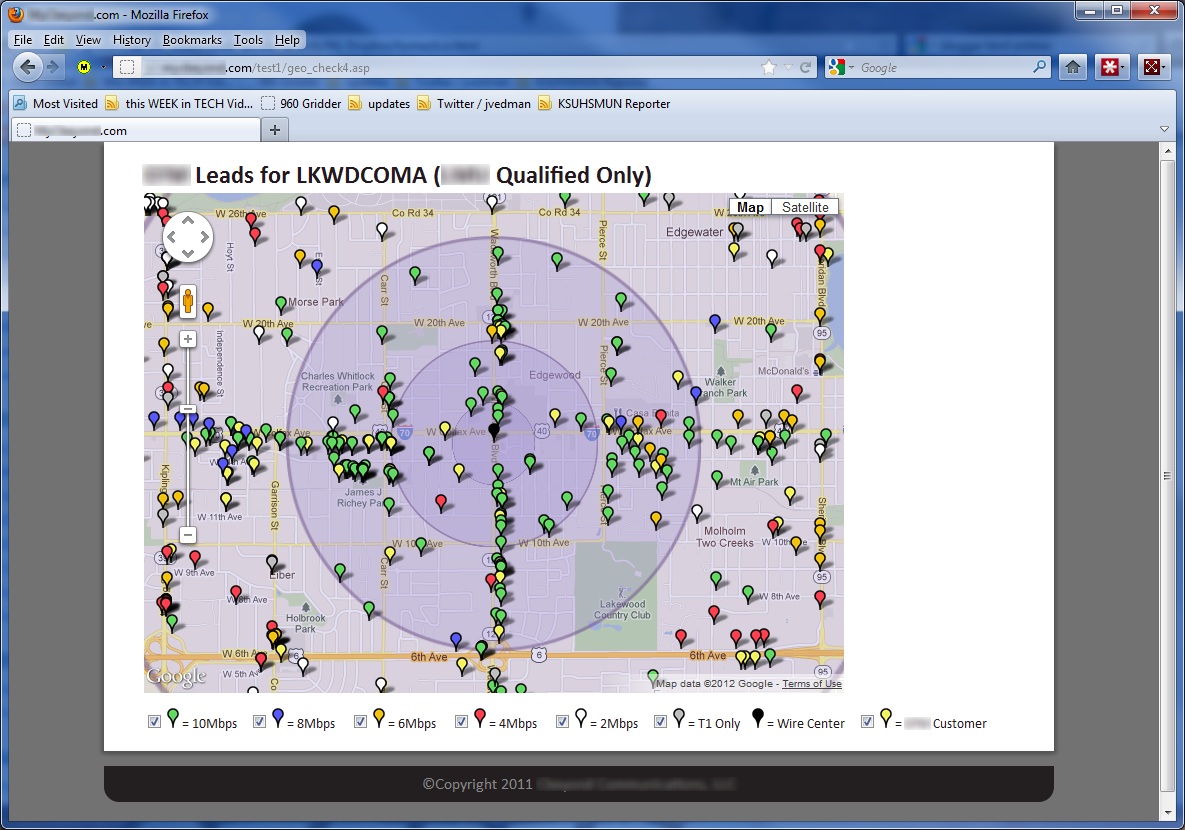Reload the current page

point(806,67)
